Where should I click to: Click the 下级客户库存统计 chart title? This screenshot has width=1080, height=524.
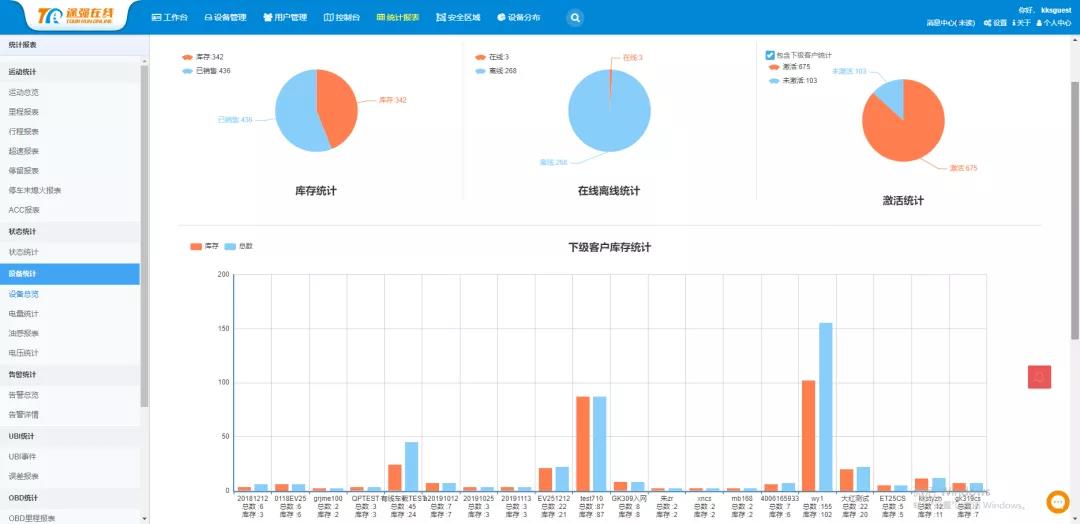coord(610,247)
